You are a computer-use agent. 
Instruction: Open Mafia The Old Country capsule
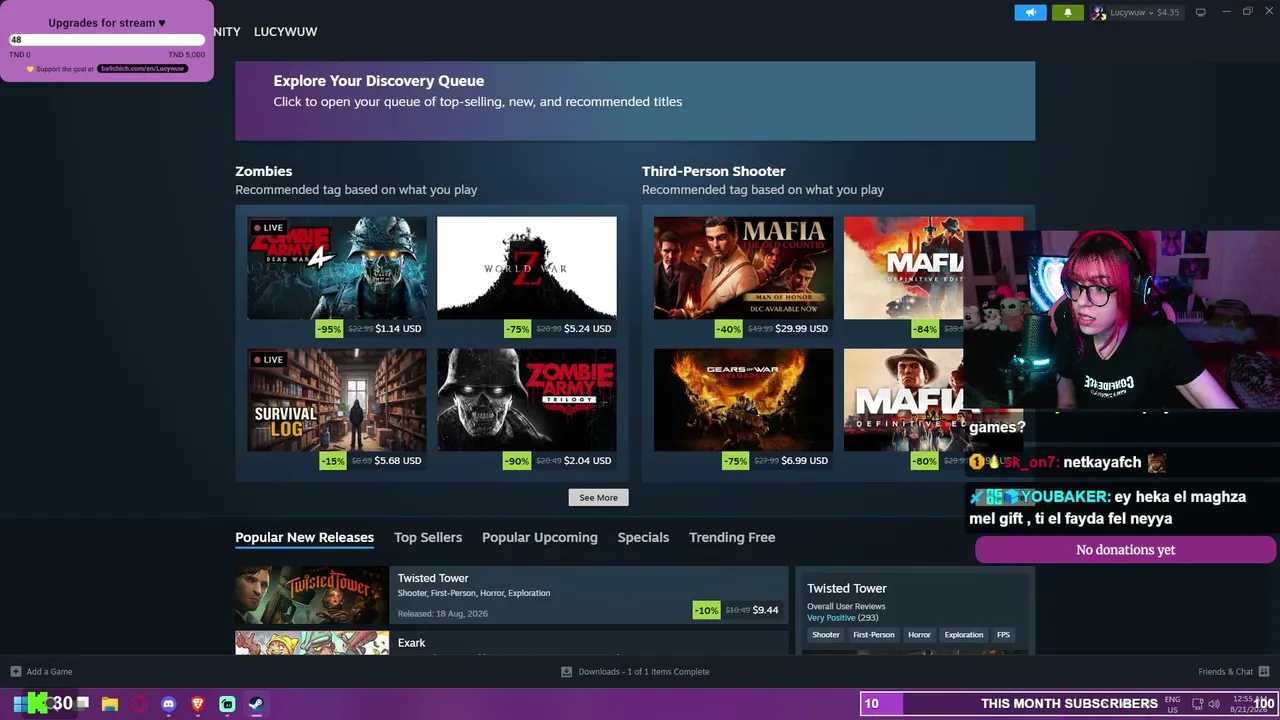click(743, 268)
